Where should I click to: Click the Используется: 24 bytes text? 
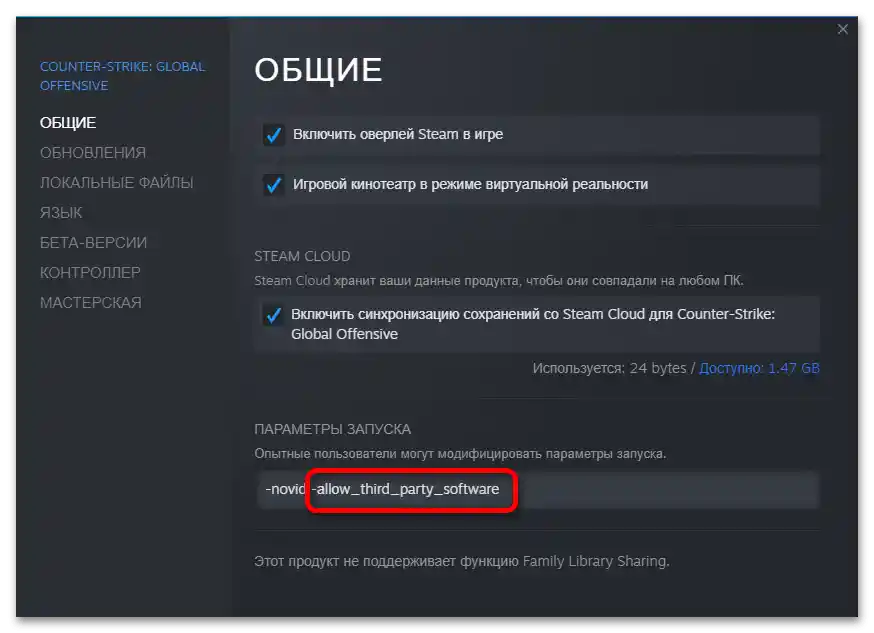(609, 368)
